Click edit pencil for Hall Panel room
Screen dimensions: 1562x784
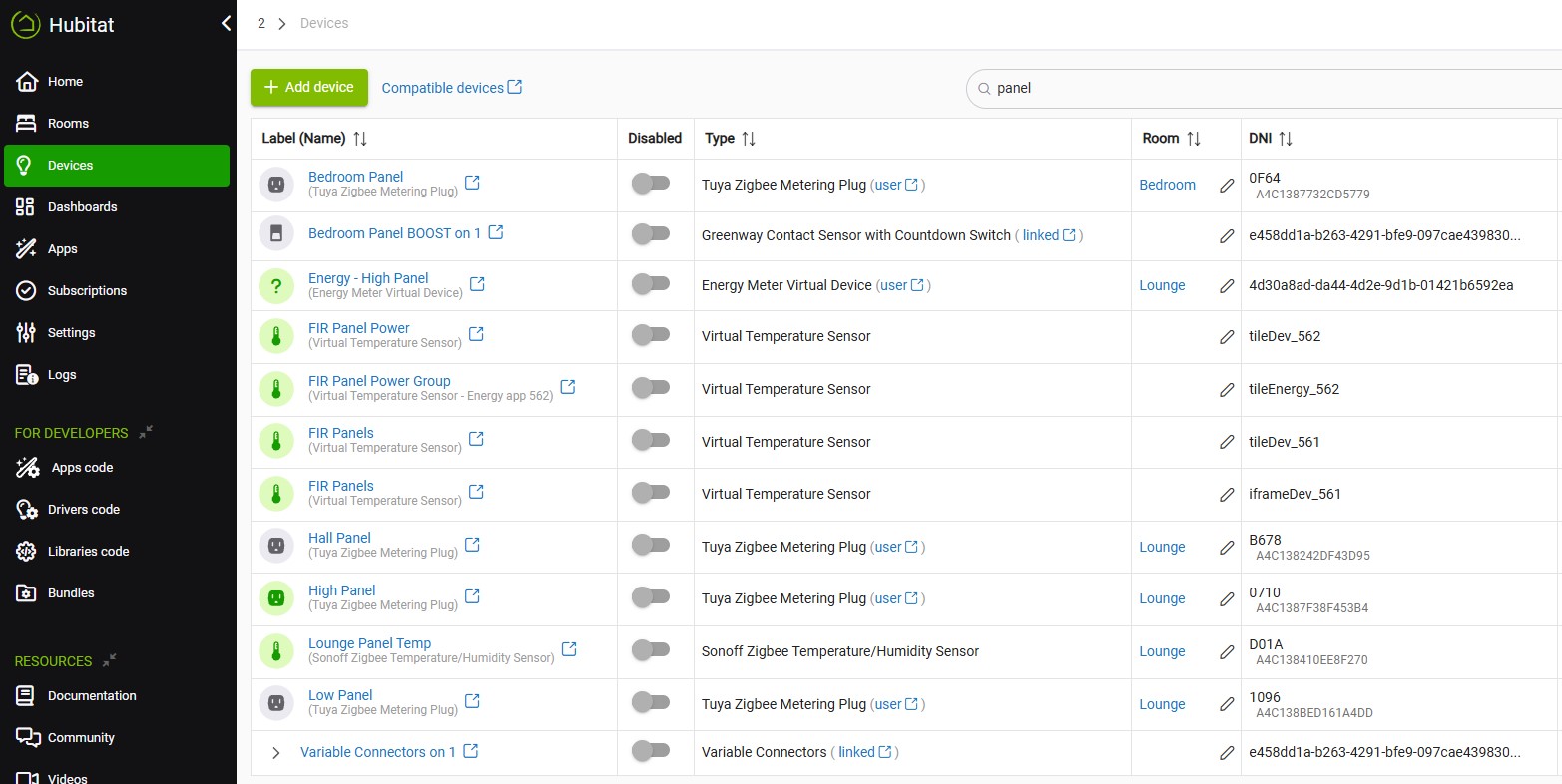[x=1227, y=547]
